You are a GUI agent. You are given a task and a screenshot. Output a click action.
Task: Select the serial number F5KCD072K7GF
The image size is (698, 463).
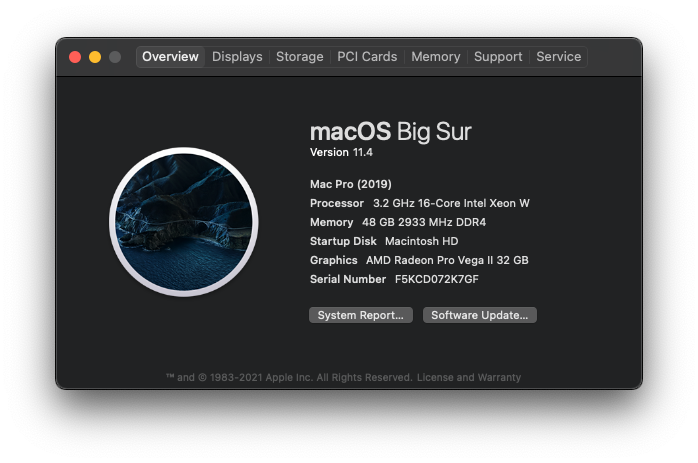[437, 279]
